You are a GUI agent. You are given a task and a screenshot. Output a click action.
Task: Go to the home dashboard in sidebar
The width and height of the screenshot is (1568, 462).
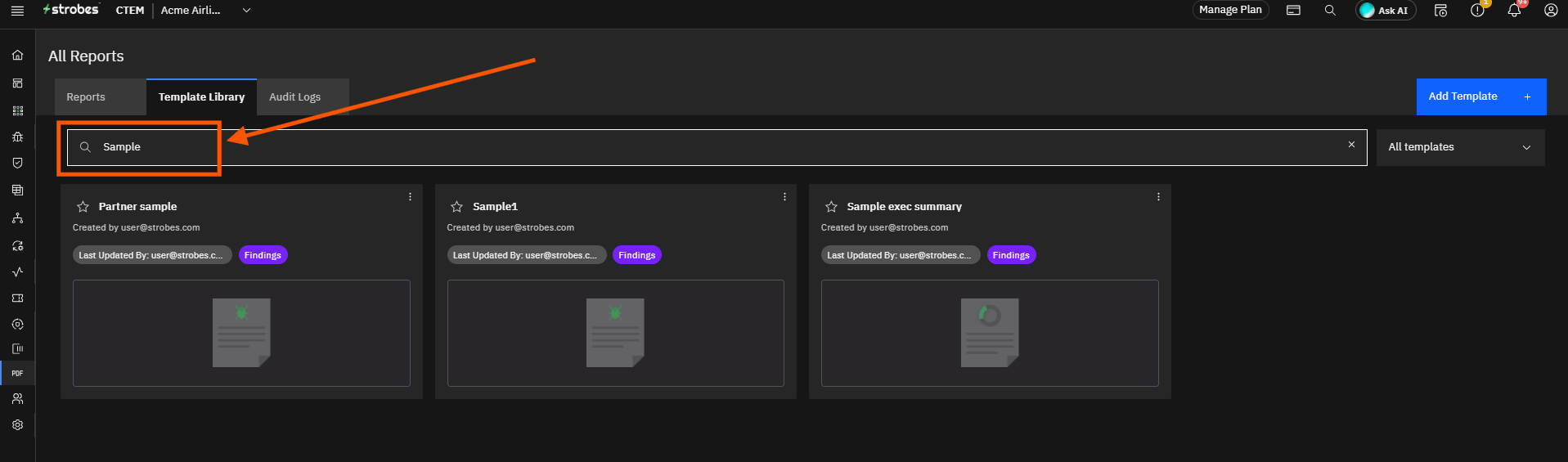[17, 56]
